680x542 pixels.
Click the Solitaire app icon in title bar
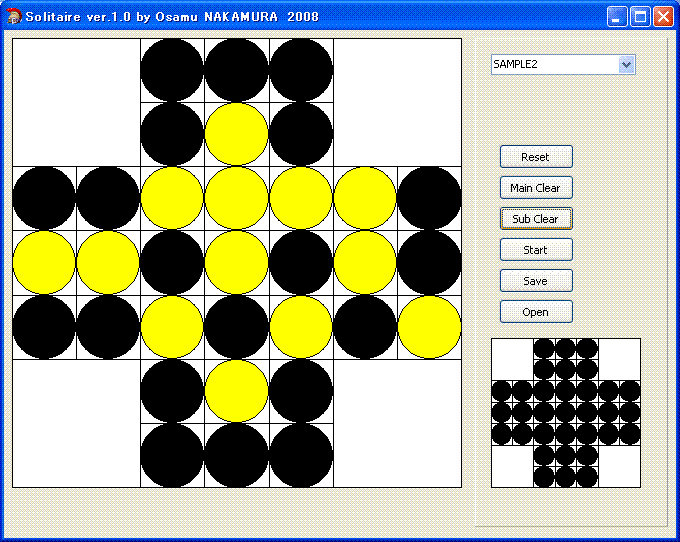pyautogui.click(x=14, y=16)
